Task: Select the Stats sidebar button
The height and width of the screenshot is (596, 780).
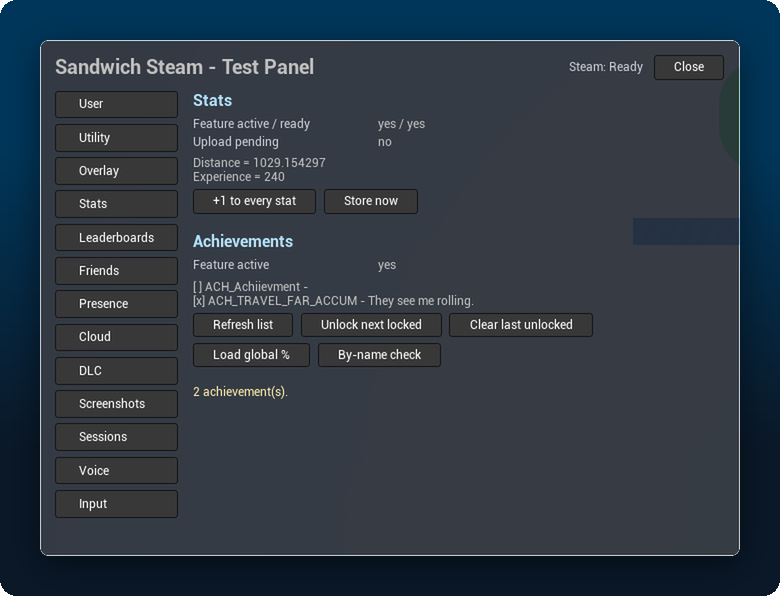Action: (x=116, y=204)
